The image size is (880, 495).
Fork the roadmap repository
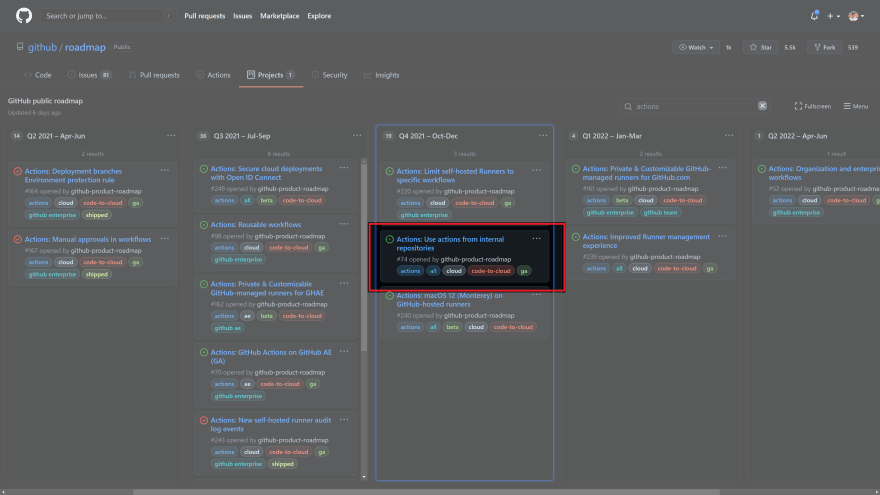coord(825,47)
